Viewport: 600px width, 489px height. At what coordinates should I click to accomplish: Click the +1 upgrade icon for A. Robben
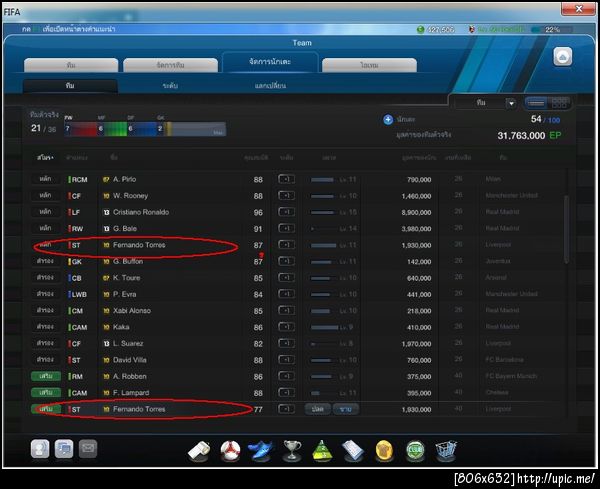point(286,377)
